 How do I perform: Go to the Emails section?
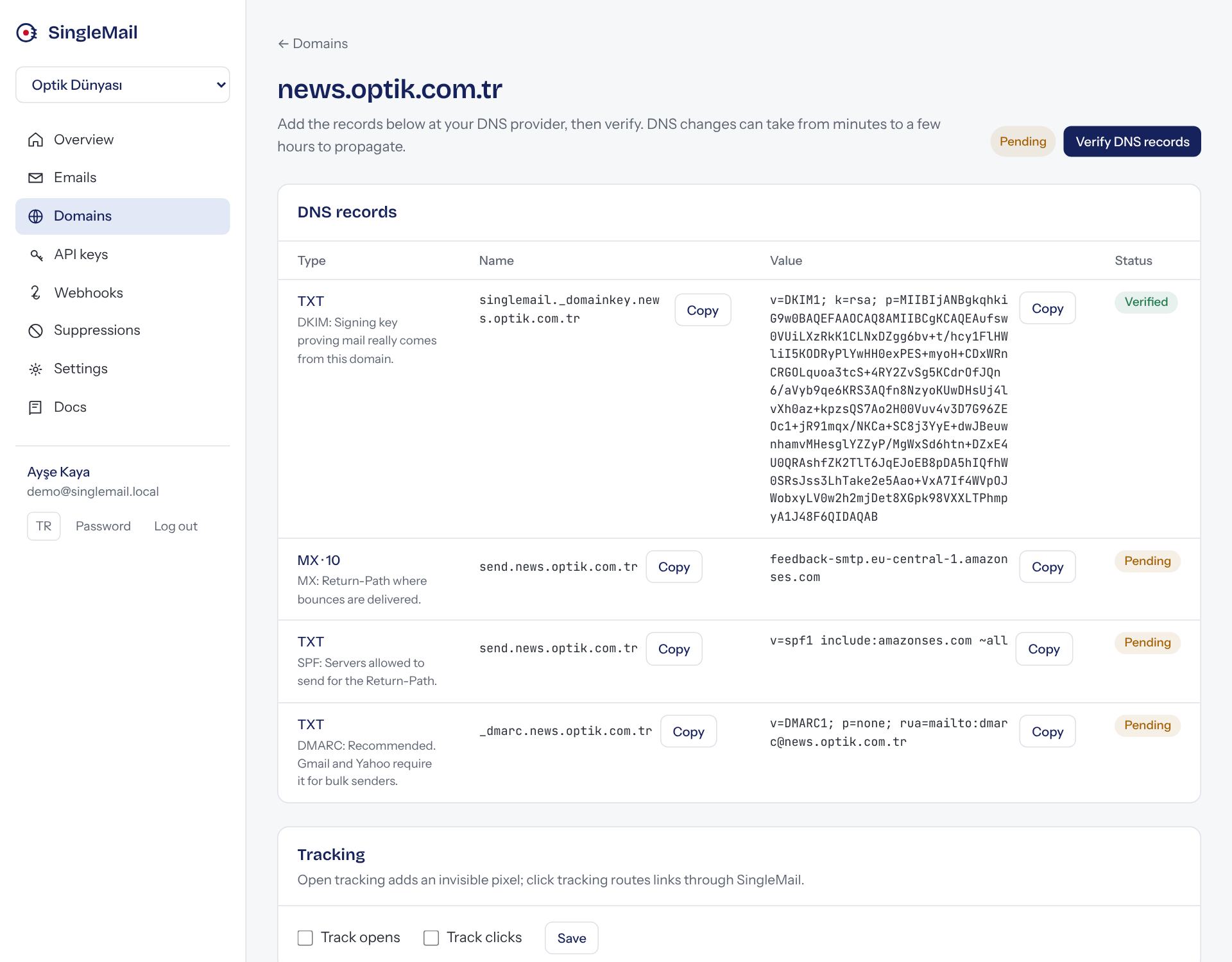pyautogui.click(x=123, y=178)
